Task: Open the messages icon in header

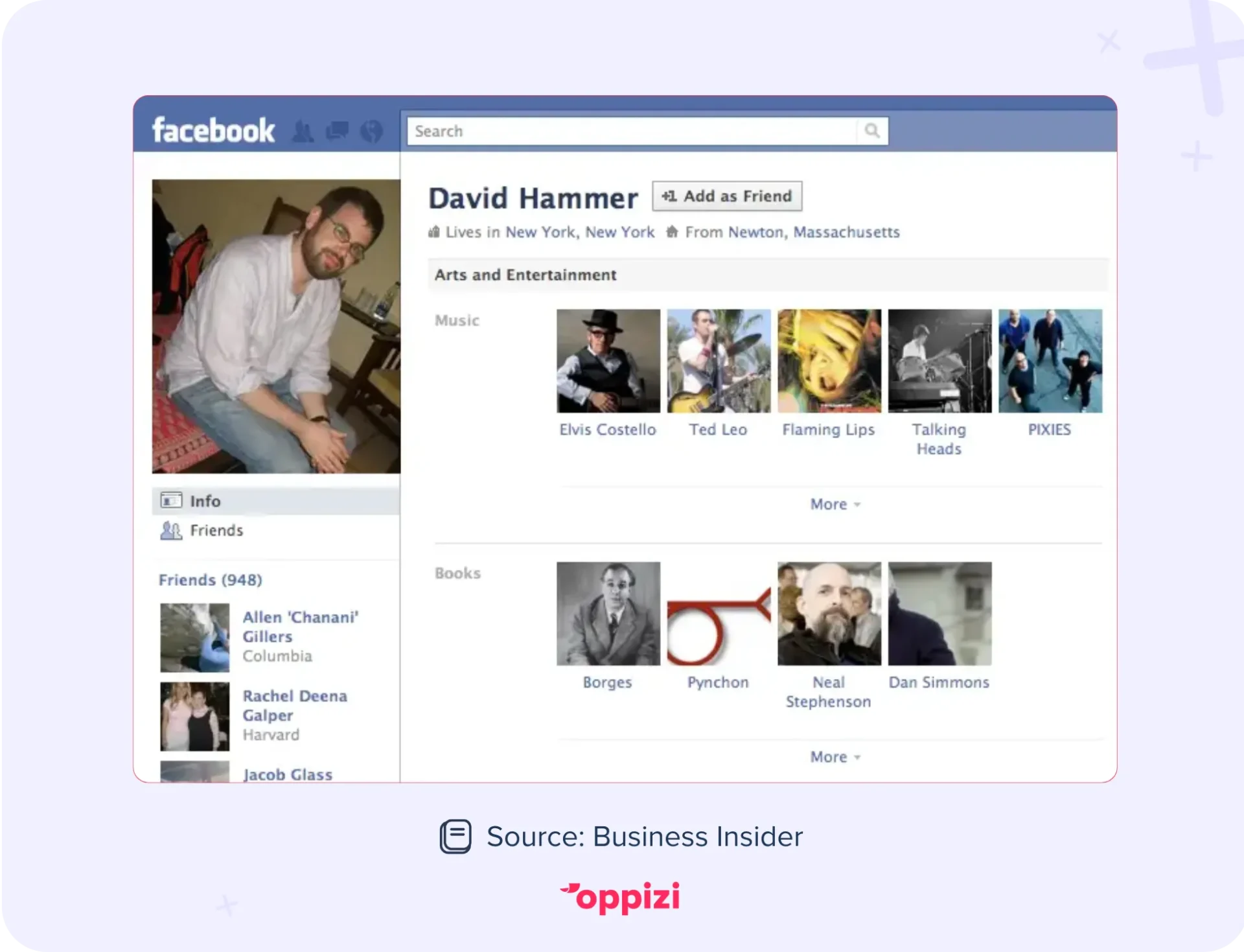Action: pyautogui.click(x=337, y=131)
